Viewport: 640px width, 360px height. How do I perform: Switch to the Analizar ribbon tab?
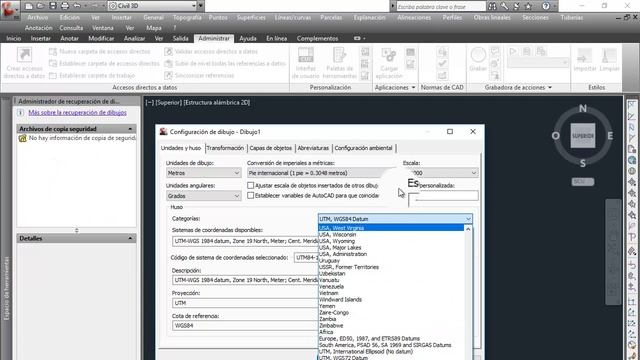point(134,38)
